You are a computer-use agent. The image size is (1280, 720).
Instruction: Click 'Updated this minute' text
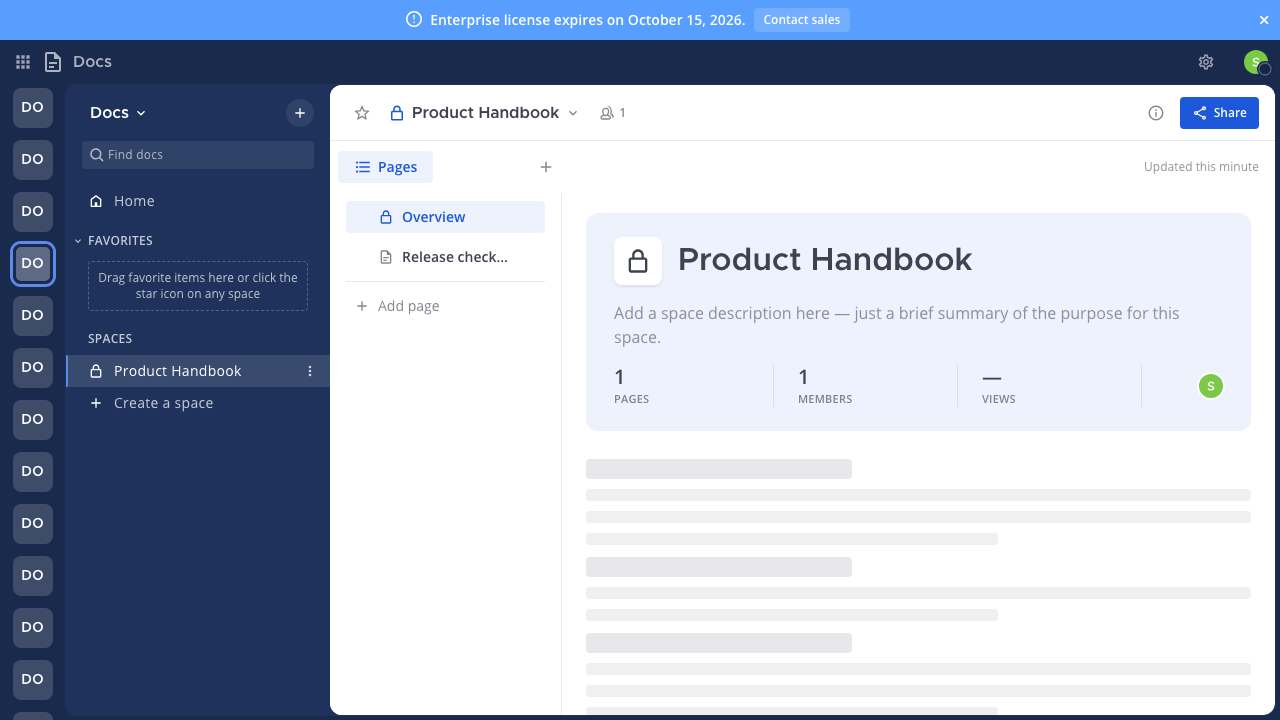coord(1201,167)
